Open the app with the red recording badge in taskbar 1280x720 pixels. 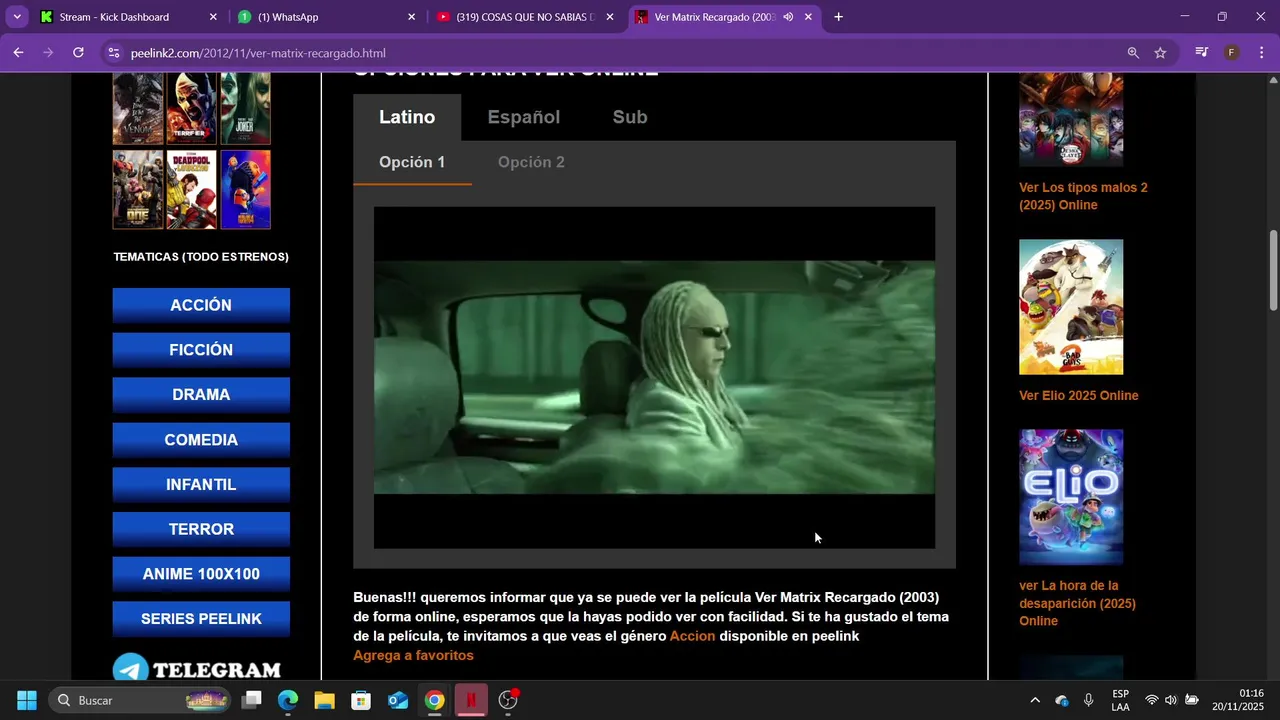click(508, 700)
